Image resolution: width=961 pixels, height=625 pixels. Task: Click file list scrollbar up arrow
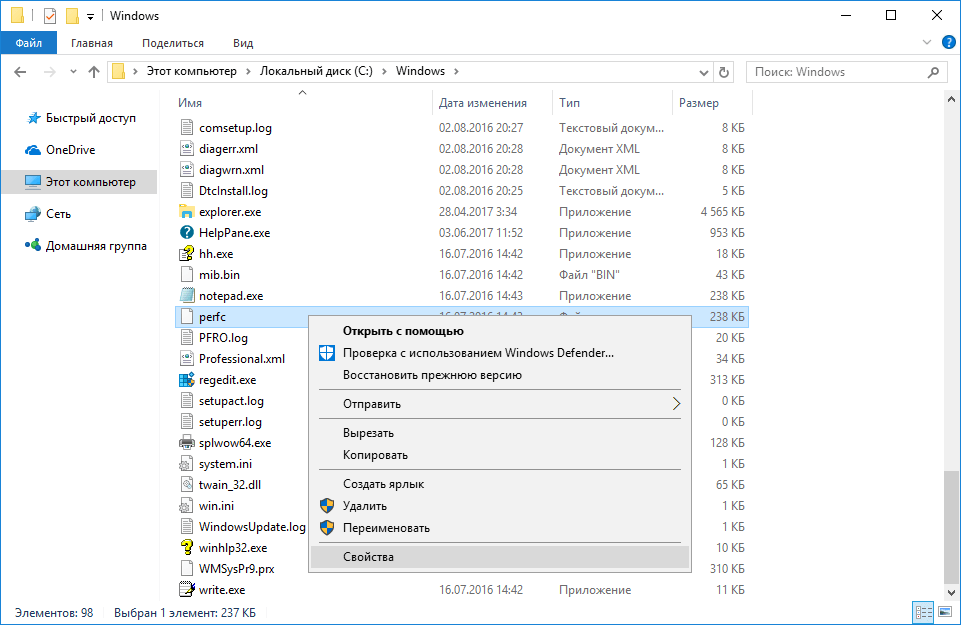pos(951,99)
